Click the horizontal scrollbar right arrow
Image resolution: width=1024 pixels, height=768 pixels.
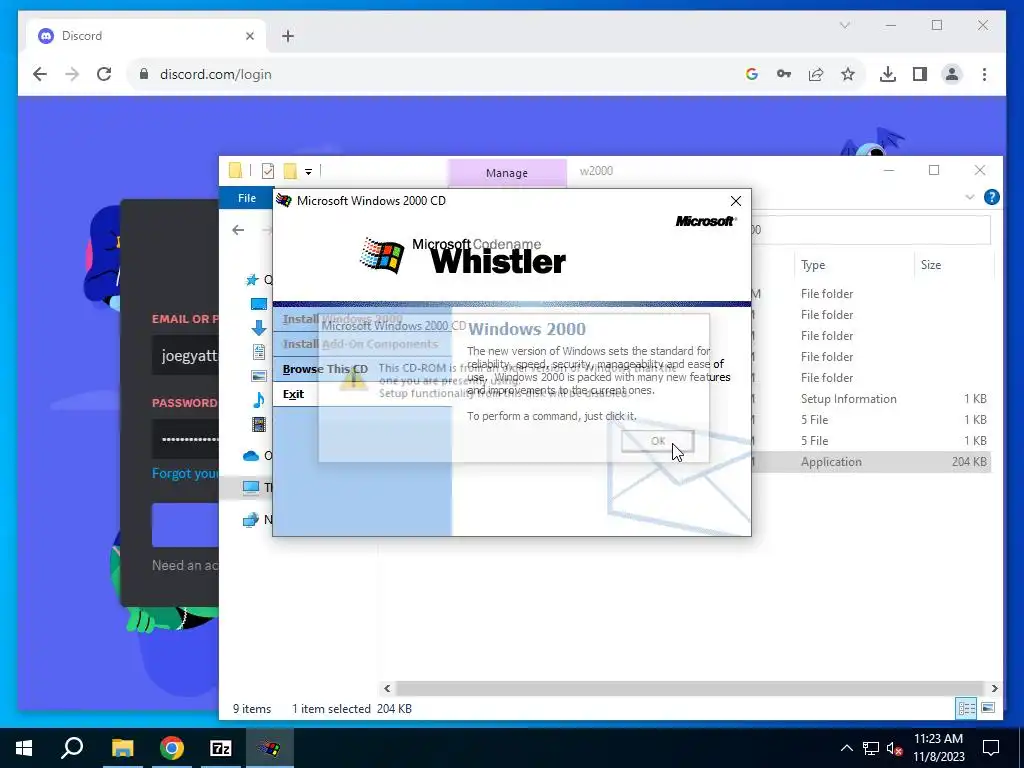click(x=995, y=688)
